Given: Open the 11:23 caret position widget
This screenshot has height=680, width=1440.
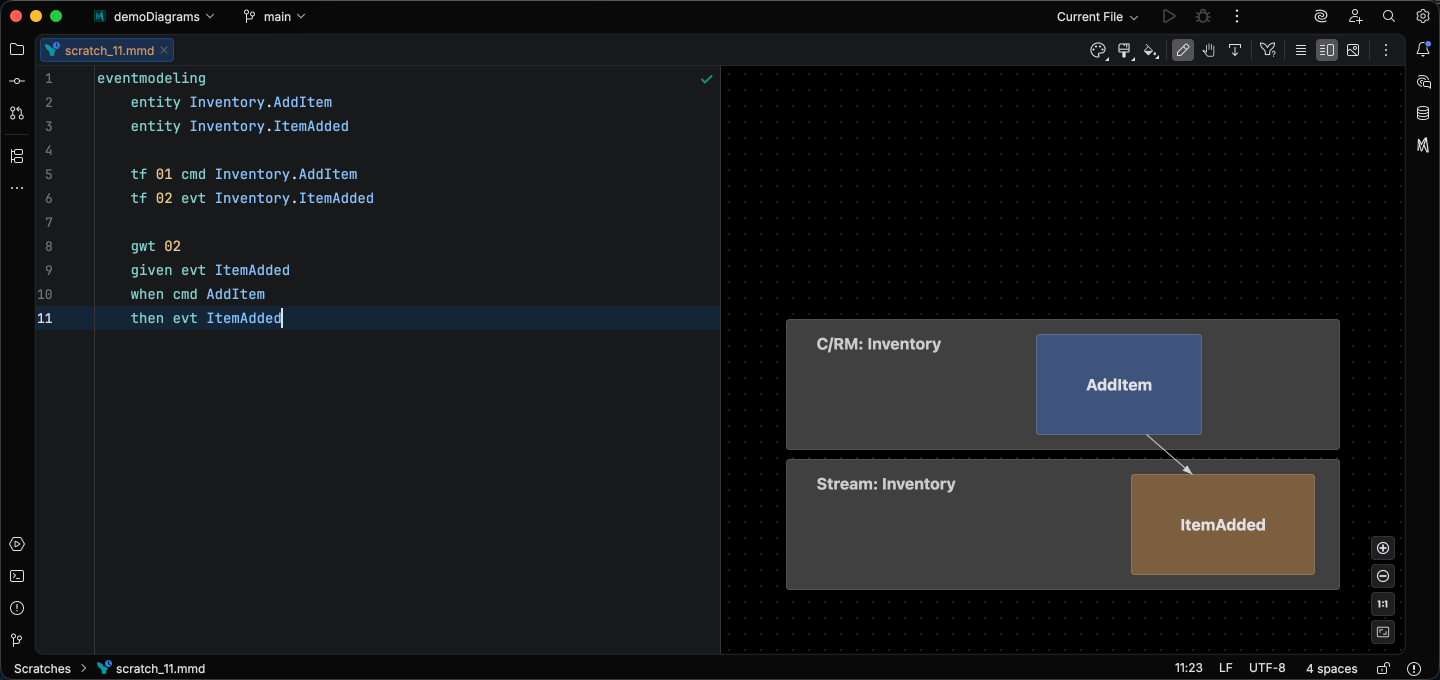Looking at the screenshot, I should 1189,668.
